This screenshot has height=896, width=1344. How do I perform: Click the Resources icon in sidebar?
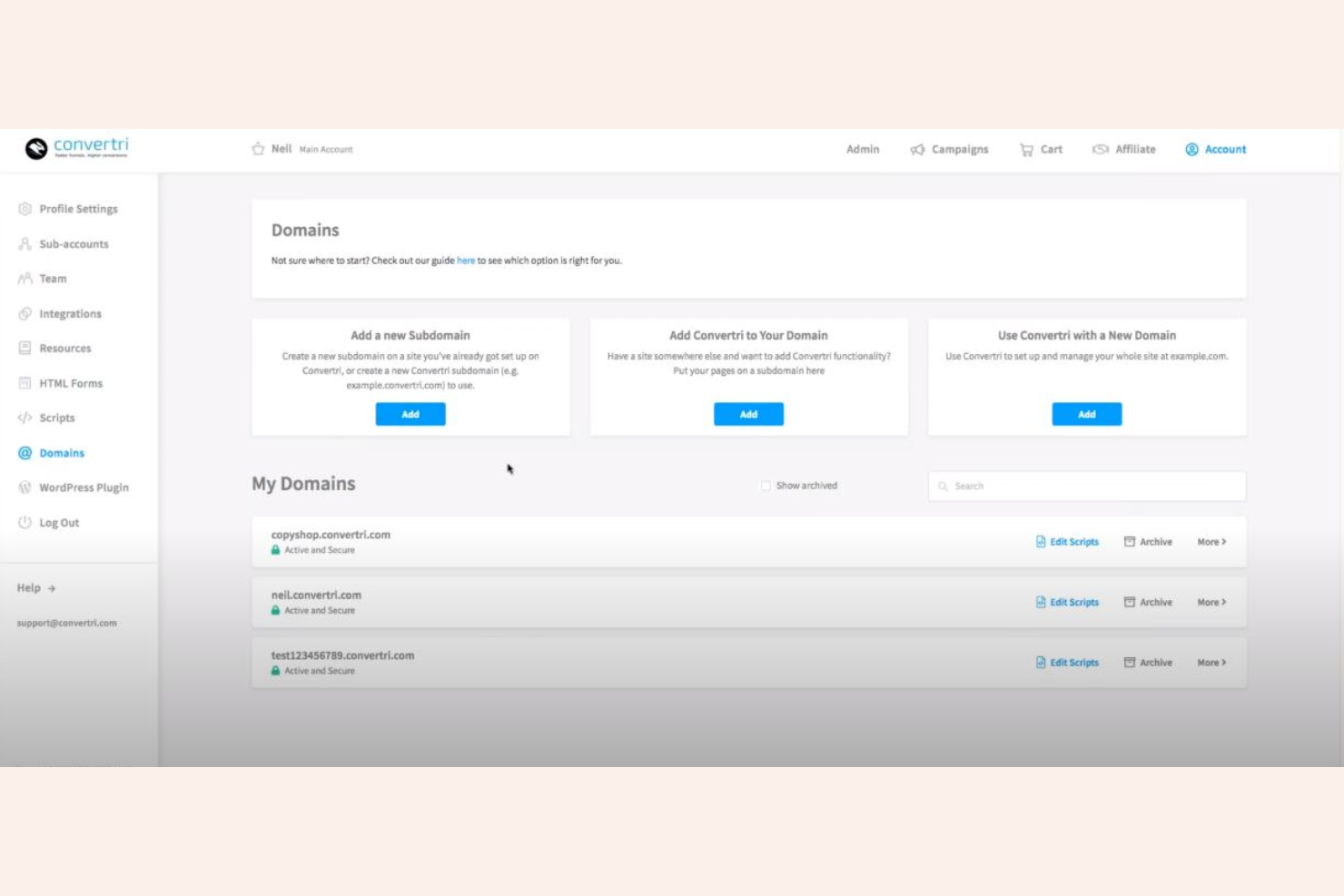pos(25,349)
